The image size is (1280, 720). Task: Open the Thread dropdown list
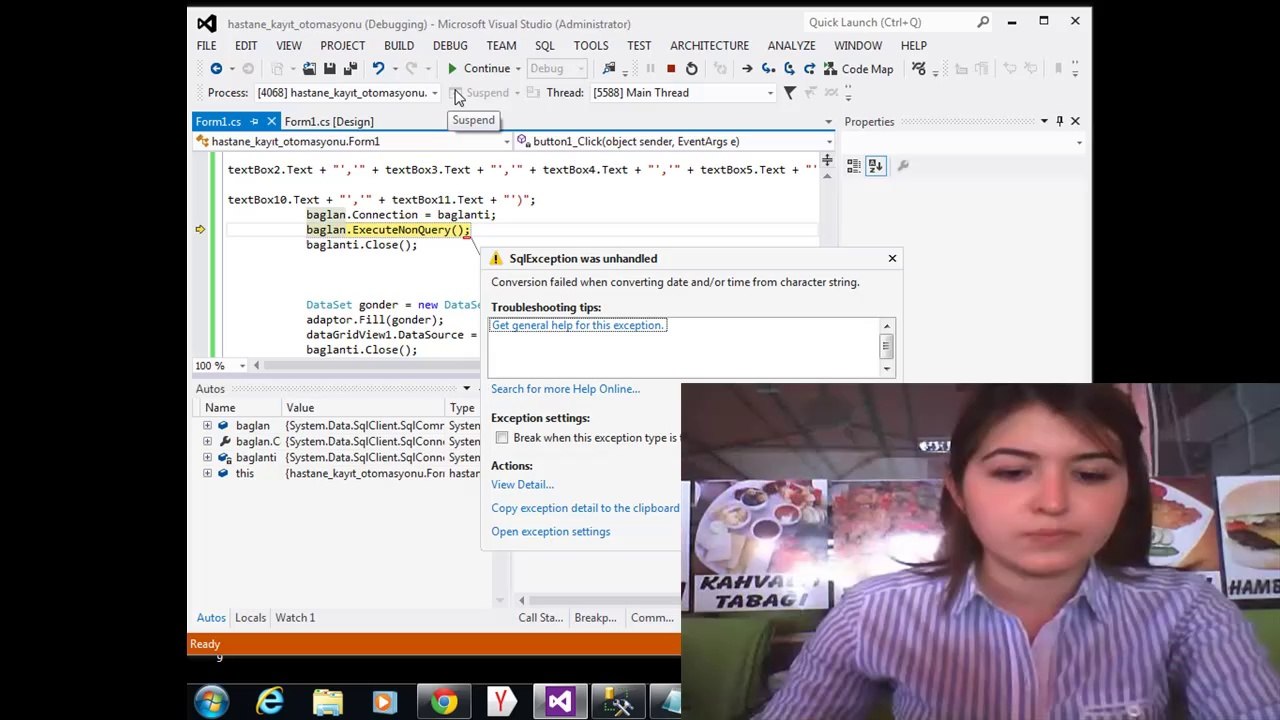pyautogui.click(x=770, y=93)
